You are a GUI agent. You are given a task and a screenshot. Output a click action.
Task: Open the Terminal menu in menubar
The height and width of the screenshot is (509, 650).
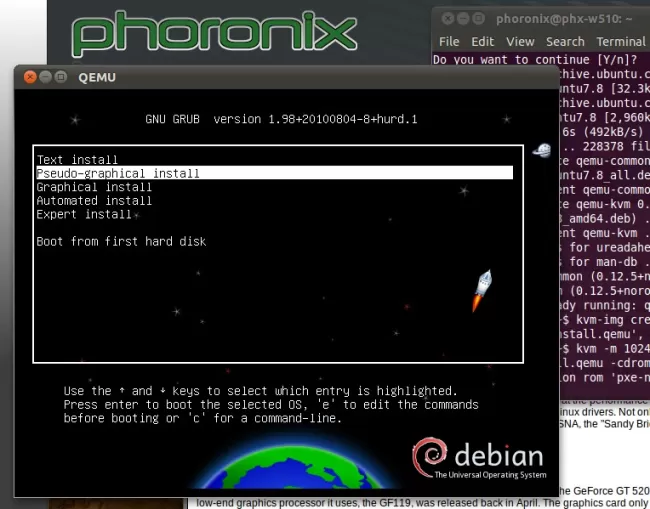pyautogui.click(x=620, y=42)
